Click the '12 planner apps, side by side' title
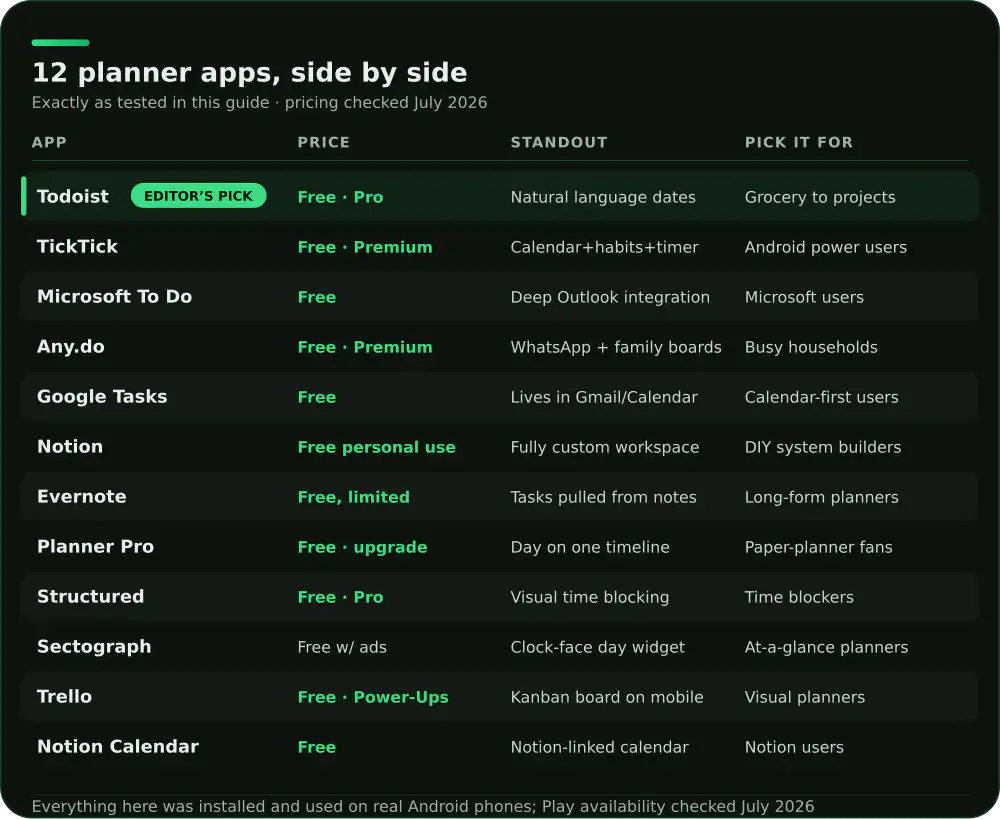 249,73
